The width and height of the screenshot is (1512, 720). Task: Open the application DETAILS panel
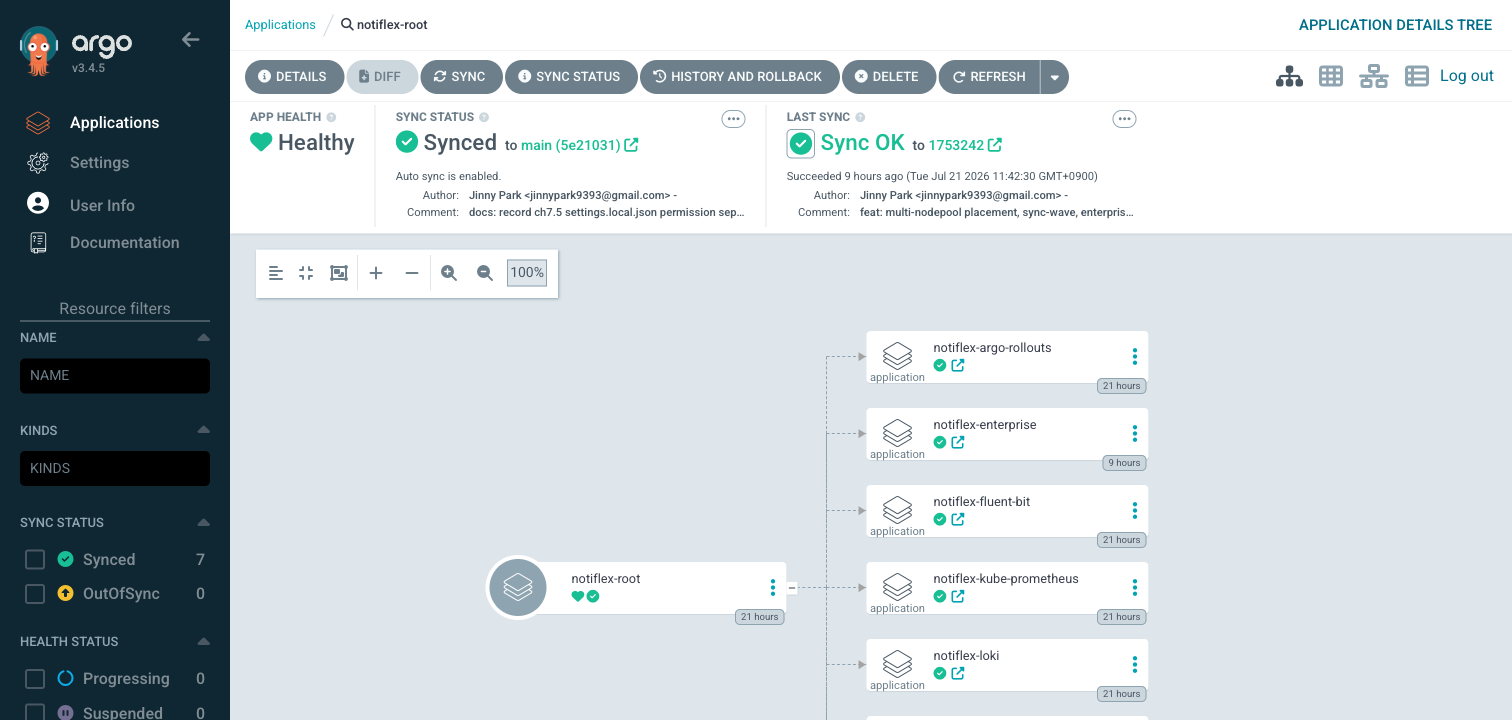[x=294, y=77]
